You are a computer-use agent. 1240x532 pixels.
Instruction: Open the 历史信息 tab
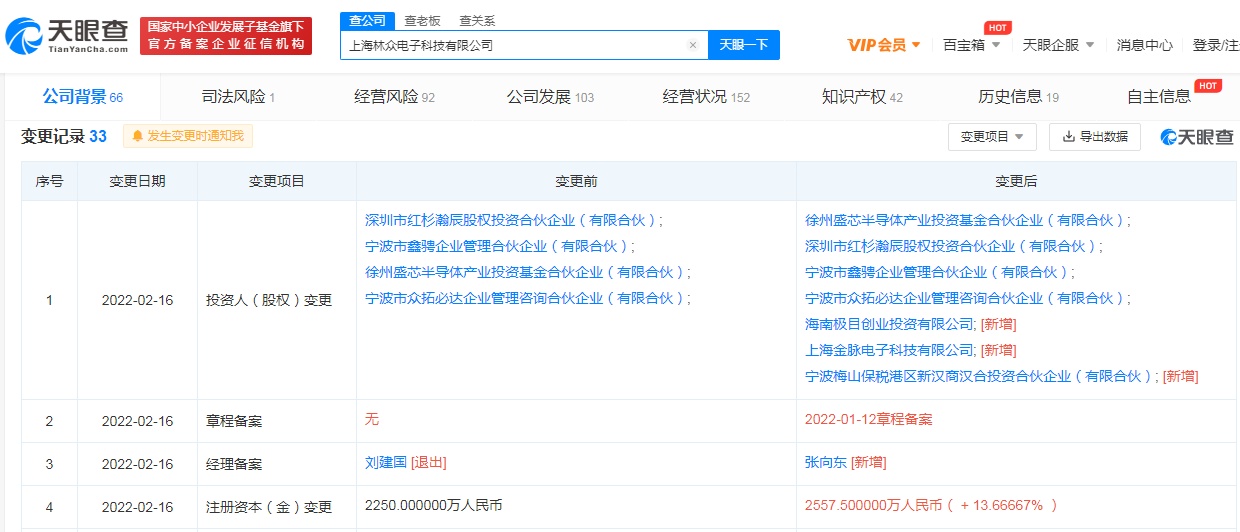1018,97
